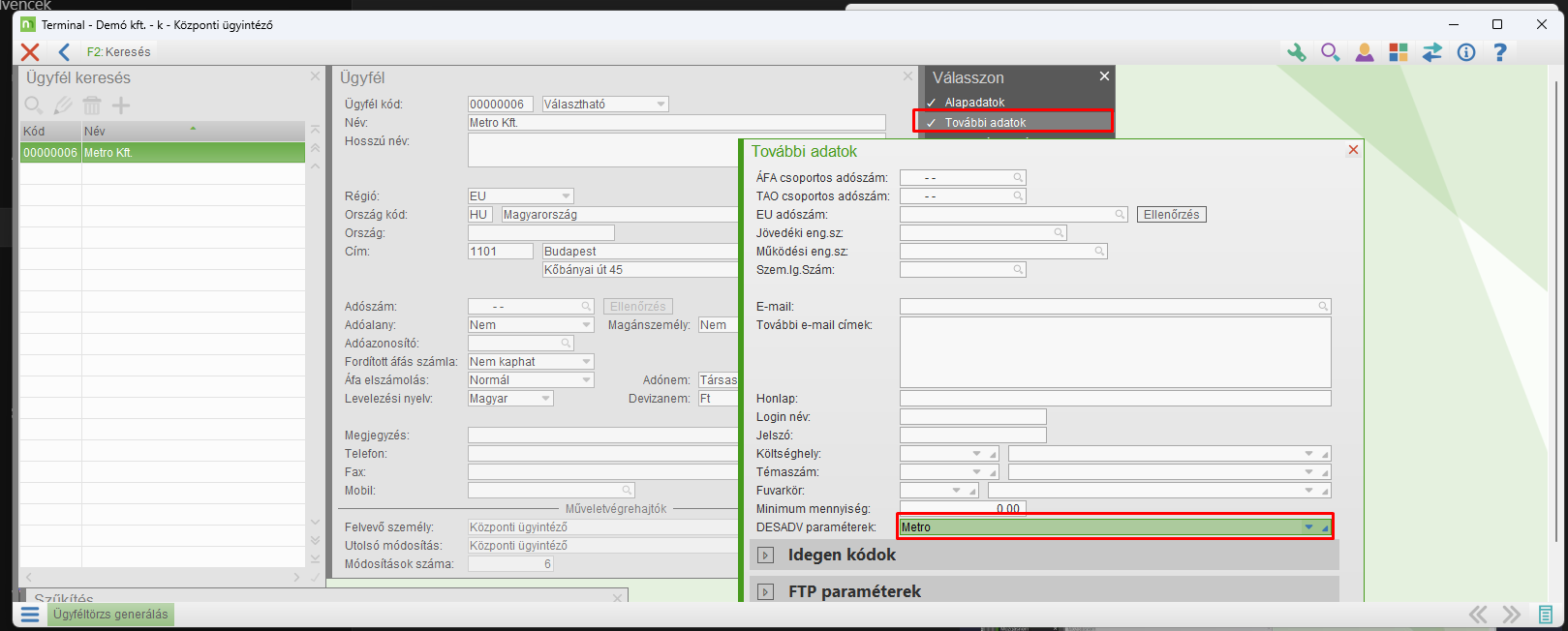This screenshot has width=1568, height=631.
Task: Close the Válasszon panel
Action: pos(1104,76)
